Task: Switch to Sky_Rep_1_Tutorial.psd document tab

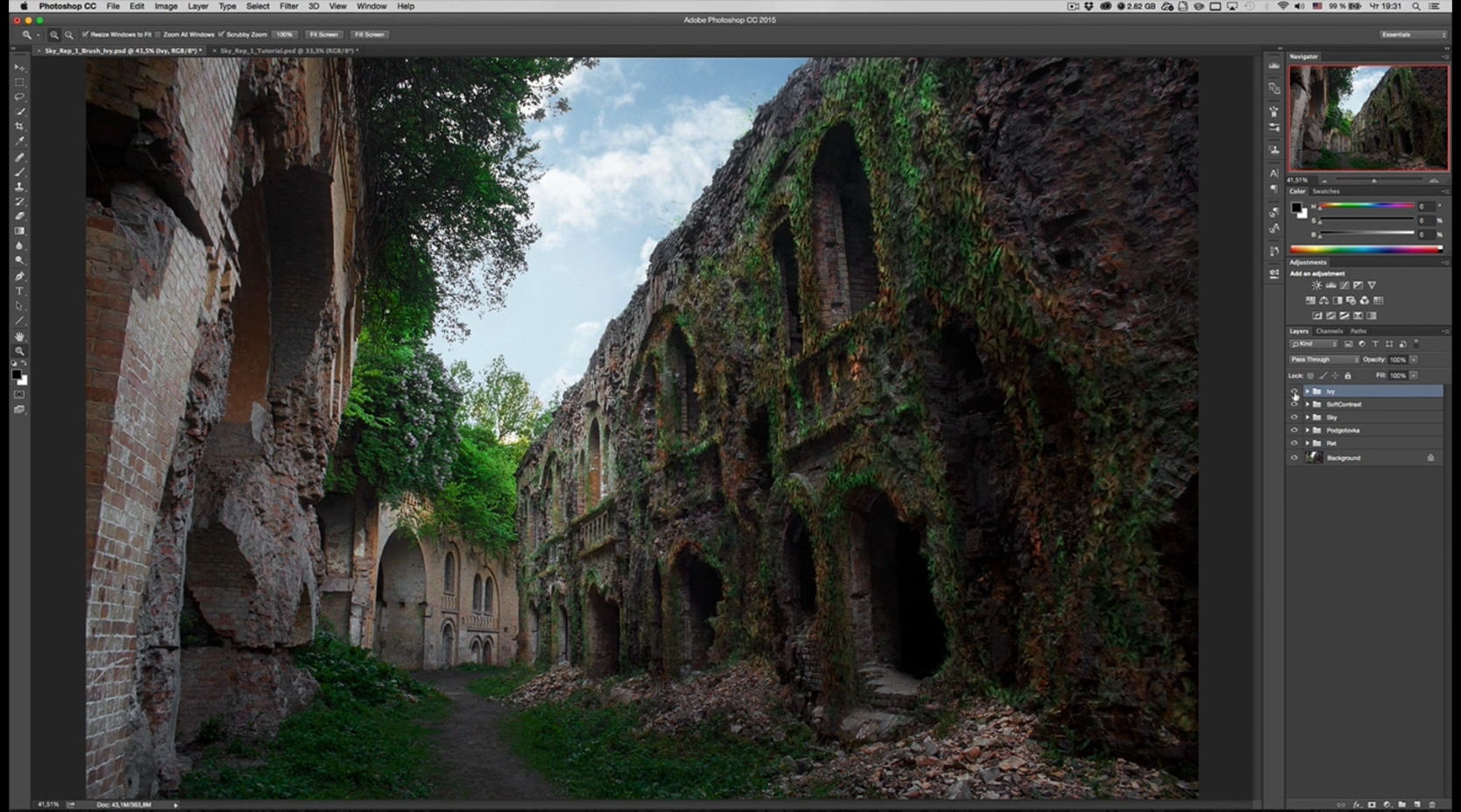Action: coord(288,51)
